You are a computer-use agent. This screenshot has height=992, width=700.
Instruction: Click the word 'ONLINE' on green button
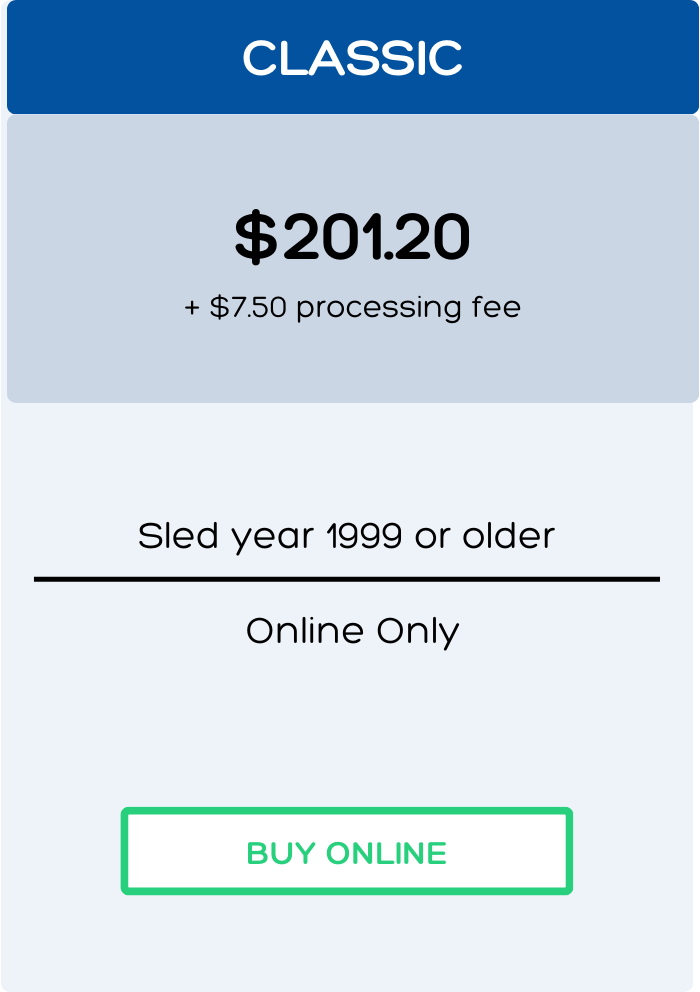386,853
